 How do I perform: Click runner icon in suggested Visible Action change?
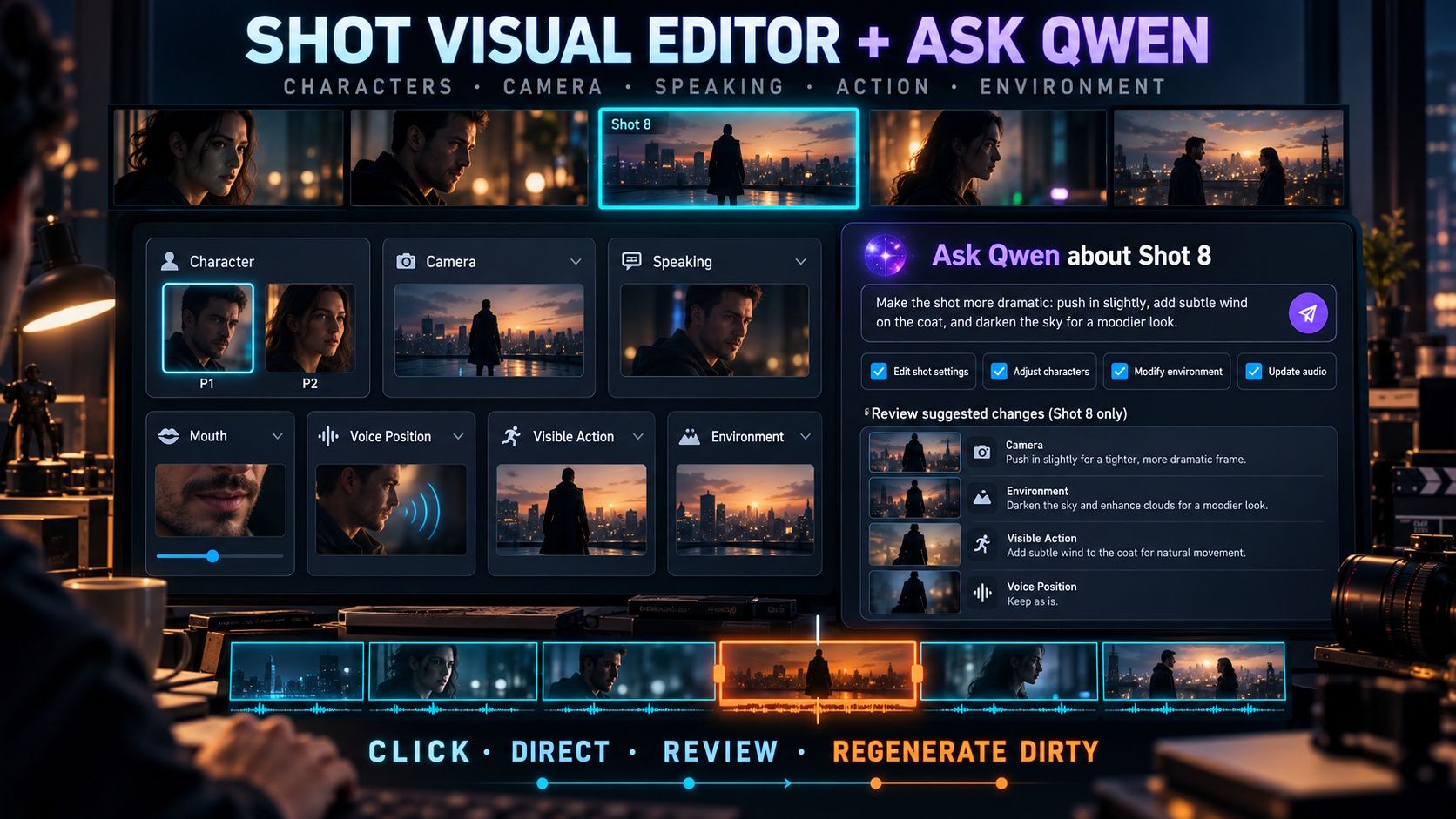tap(982, 544)
